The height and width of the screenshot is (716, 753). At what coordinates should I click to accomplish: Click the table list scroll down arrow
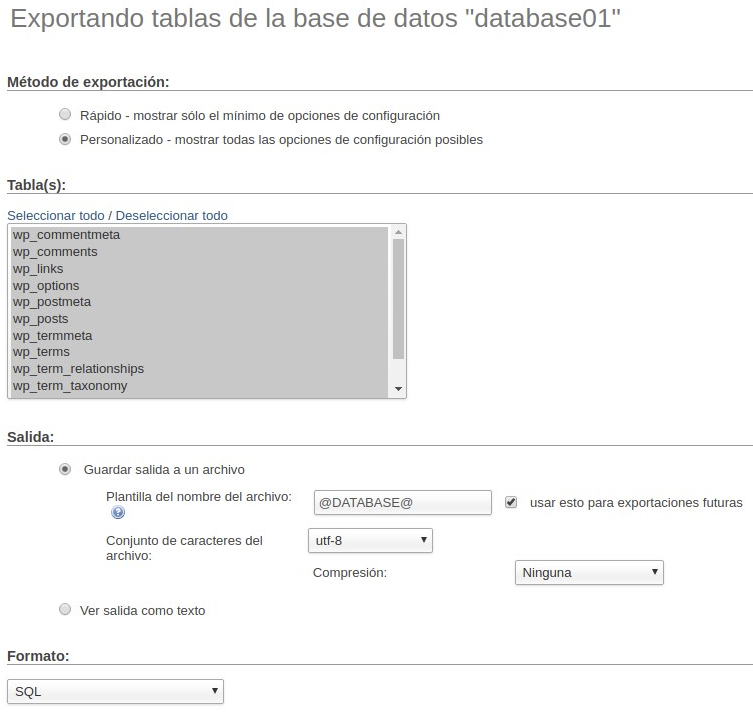click(398, 389)
